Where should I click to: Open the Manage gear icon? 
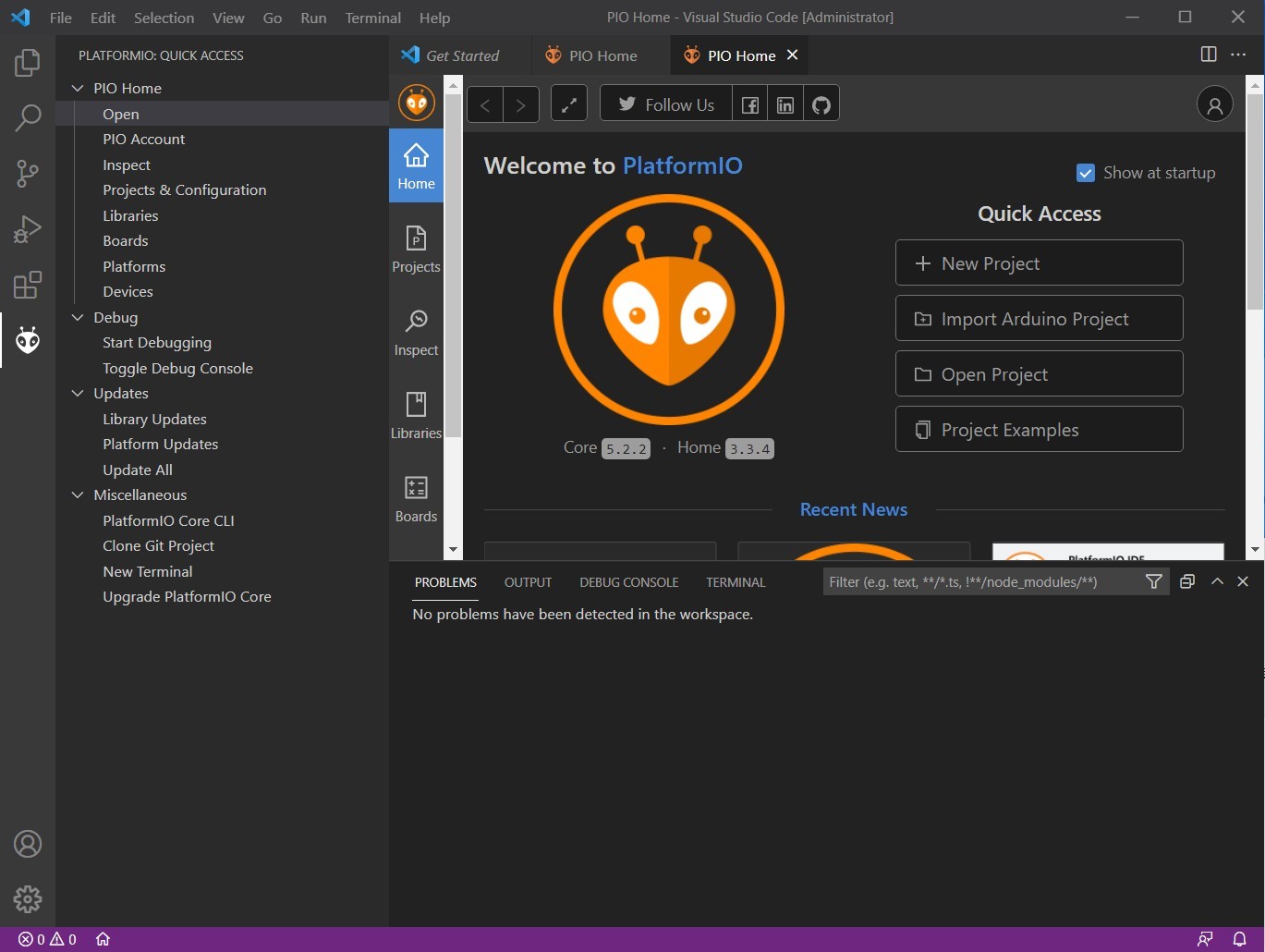tap(28, 898)
